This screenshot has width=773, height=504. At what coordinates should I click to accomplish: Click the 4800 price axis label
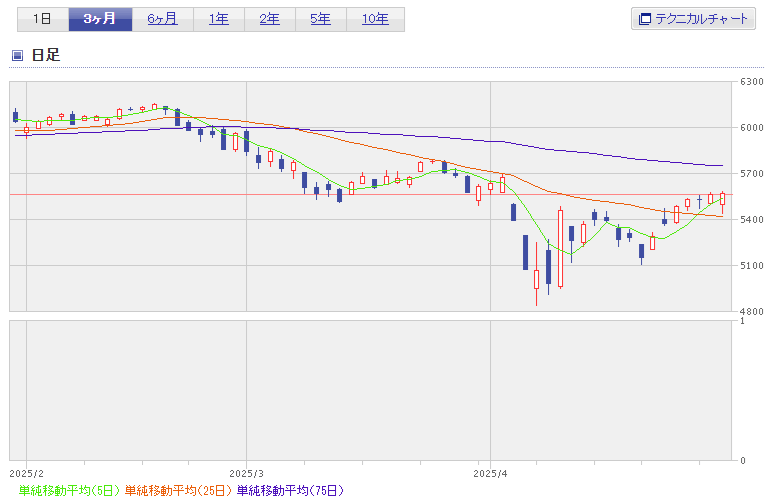click(752, 312)
